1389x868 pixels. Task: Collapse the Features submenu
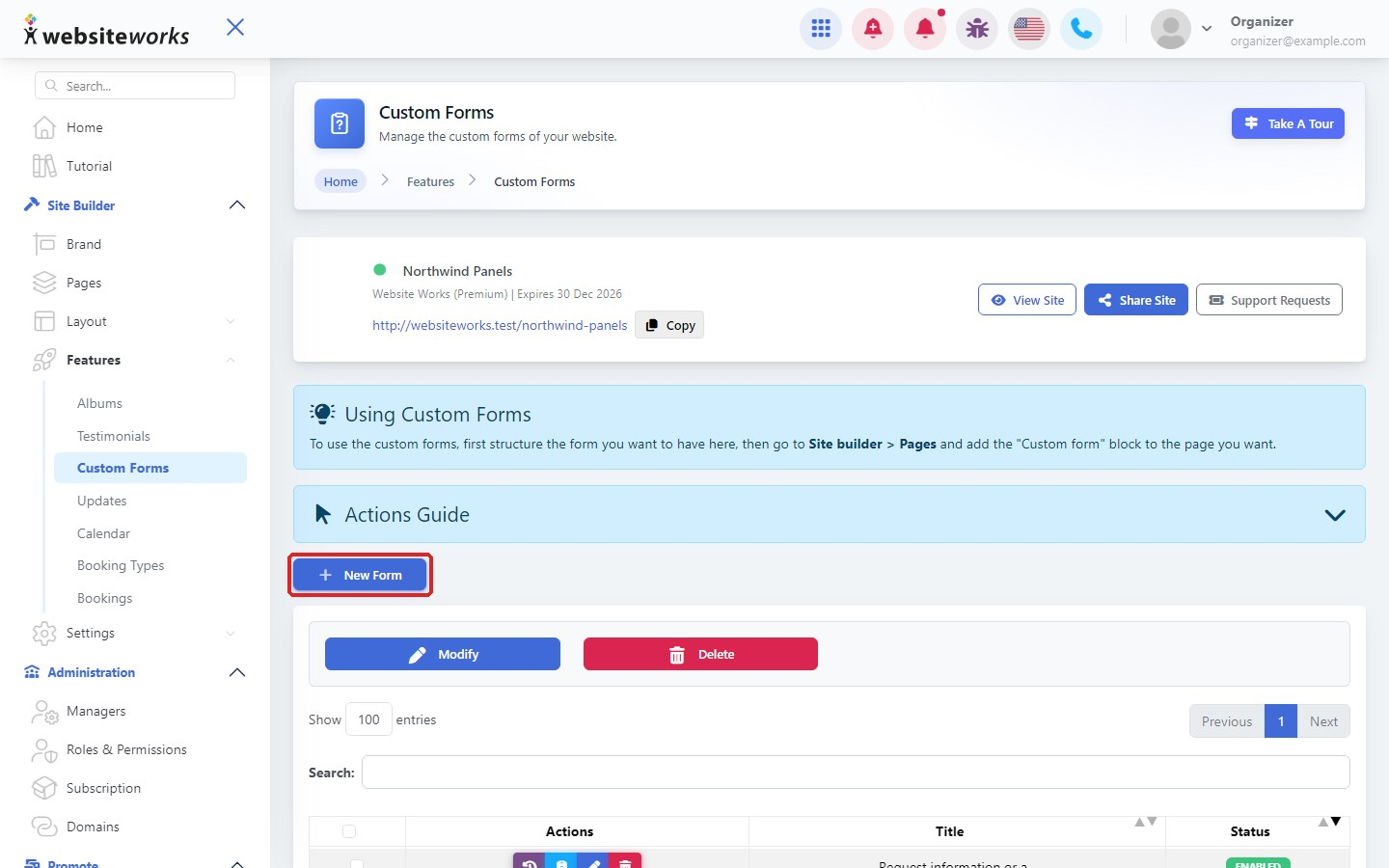[x=231, y=360]
